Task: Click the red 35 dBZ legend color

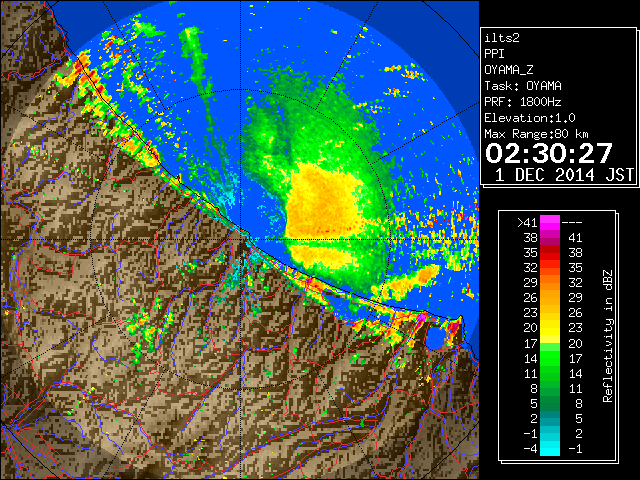Action: pos(550,253)
